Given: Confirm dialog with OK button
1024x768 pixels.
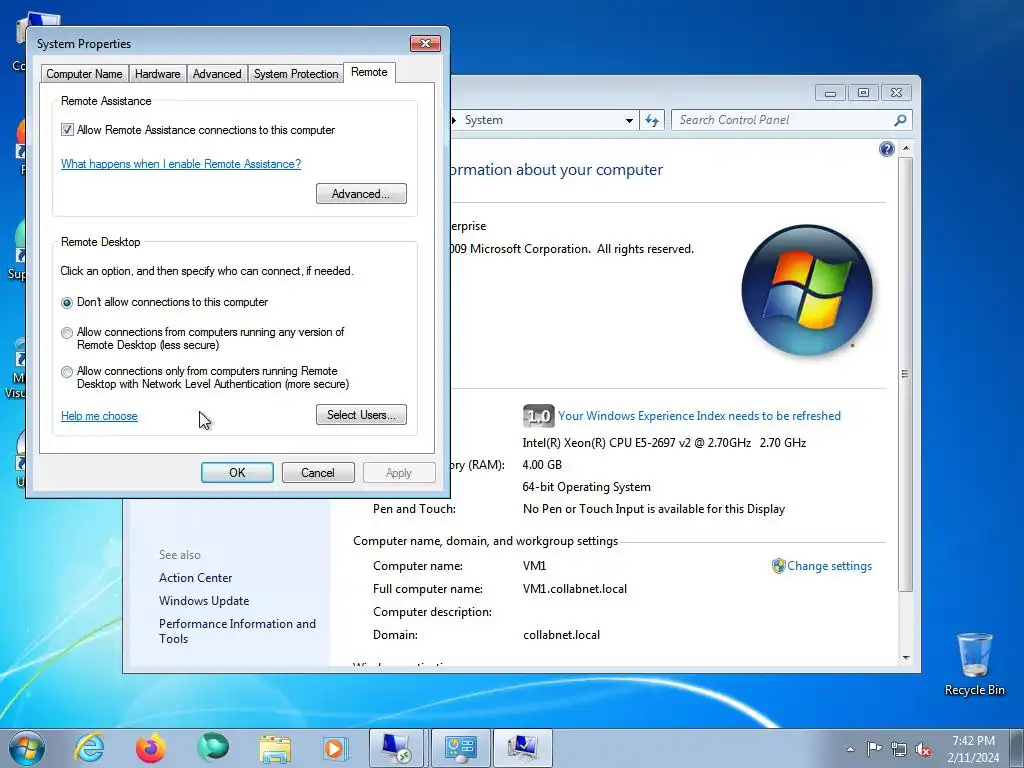Looking at the screenshot, I should [237, 473].
